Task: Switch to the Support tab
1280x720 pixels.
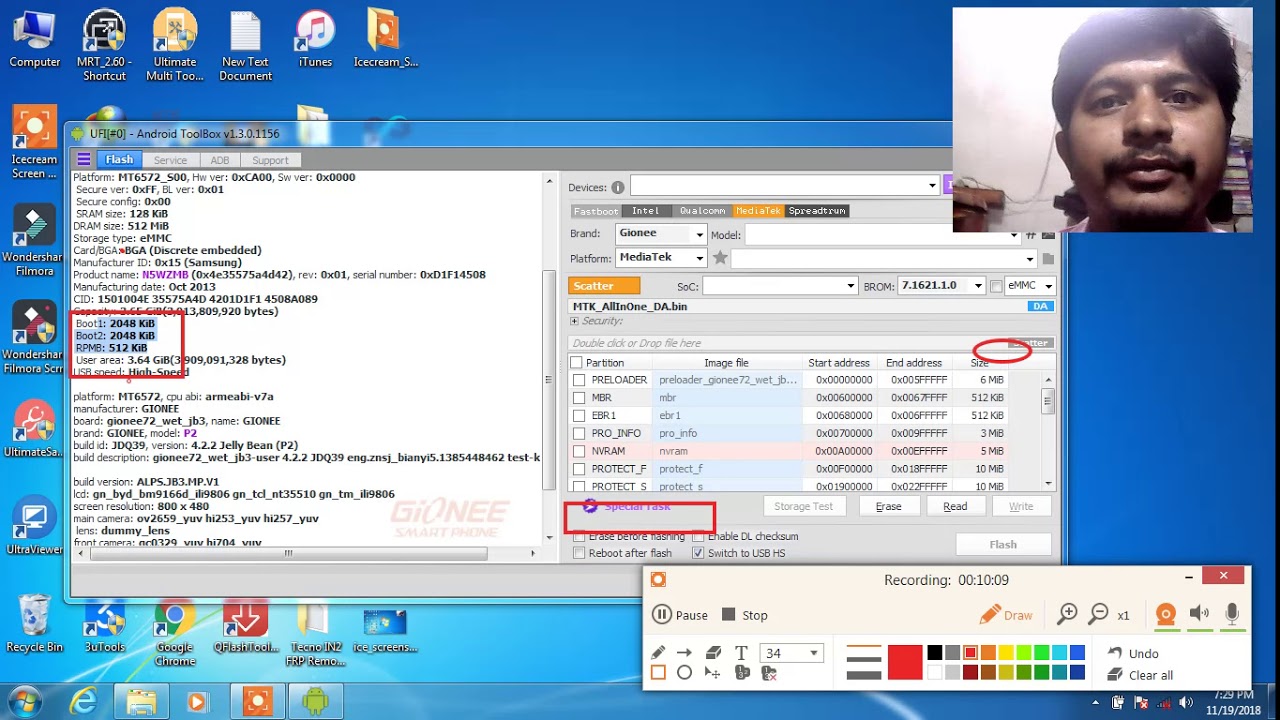Action: [x=270, y=160]
